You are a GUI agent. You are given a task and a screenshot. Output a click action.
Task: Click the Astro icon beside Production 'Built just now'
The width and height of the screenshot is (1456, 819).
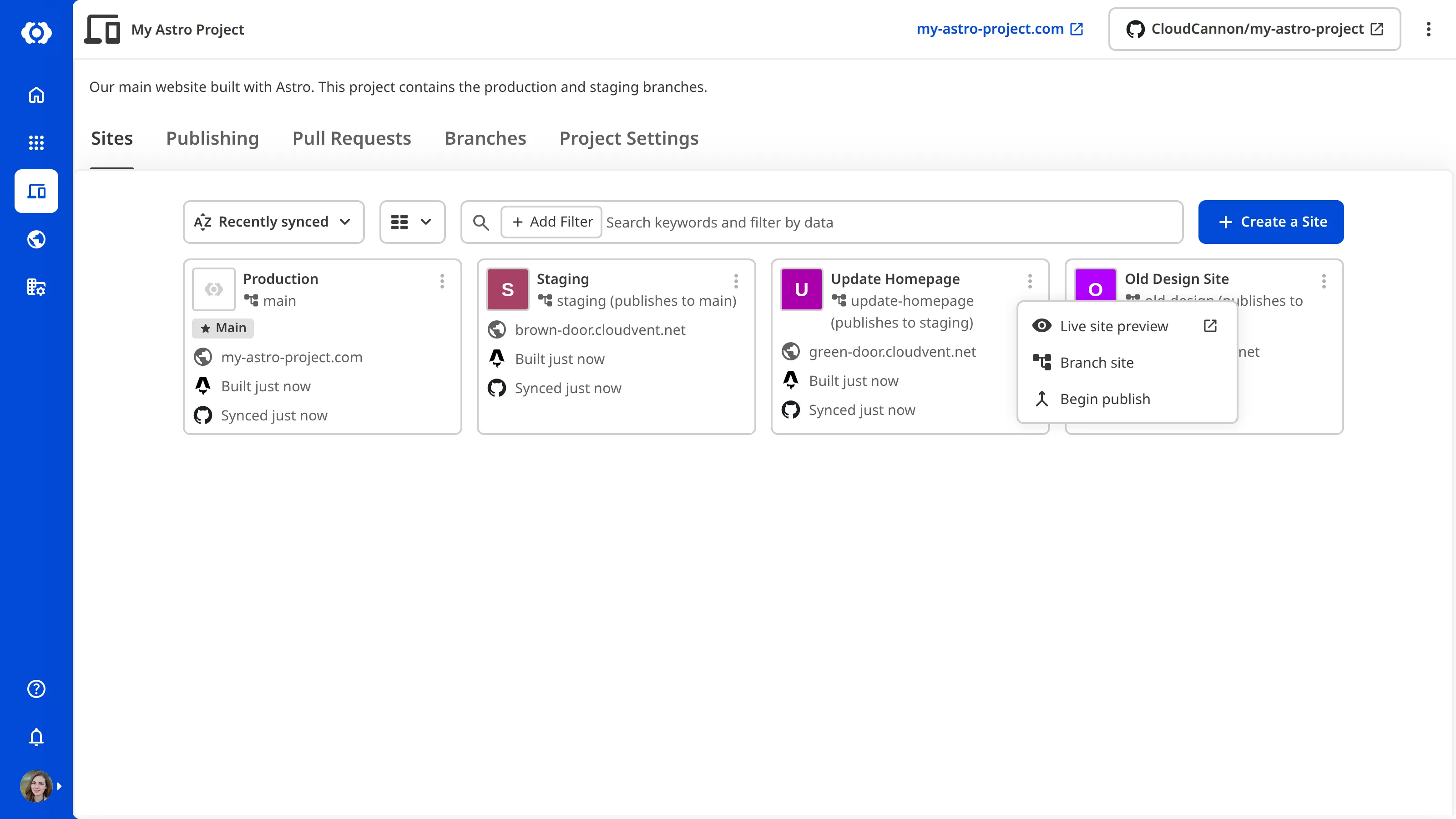[x=203, y=386]
